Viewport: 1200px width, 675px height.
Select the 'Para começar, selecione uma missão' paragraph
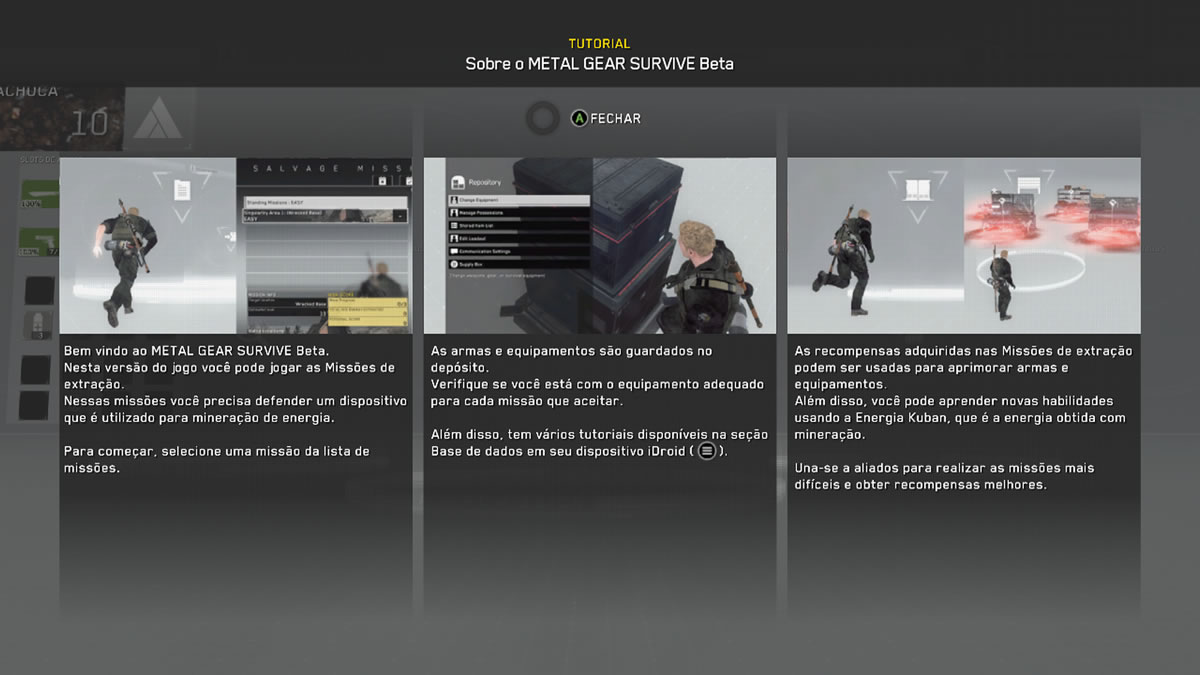tap(217, 459)
